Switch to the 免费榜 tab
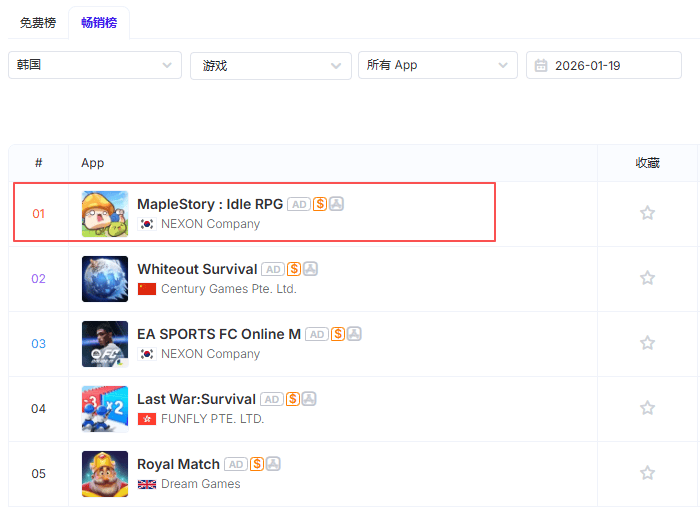 point(38,22)
